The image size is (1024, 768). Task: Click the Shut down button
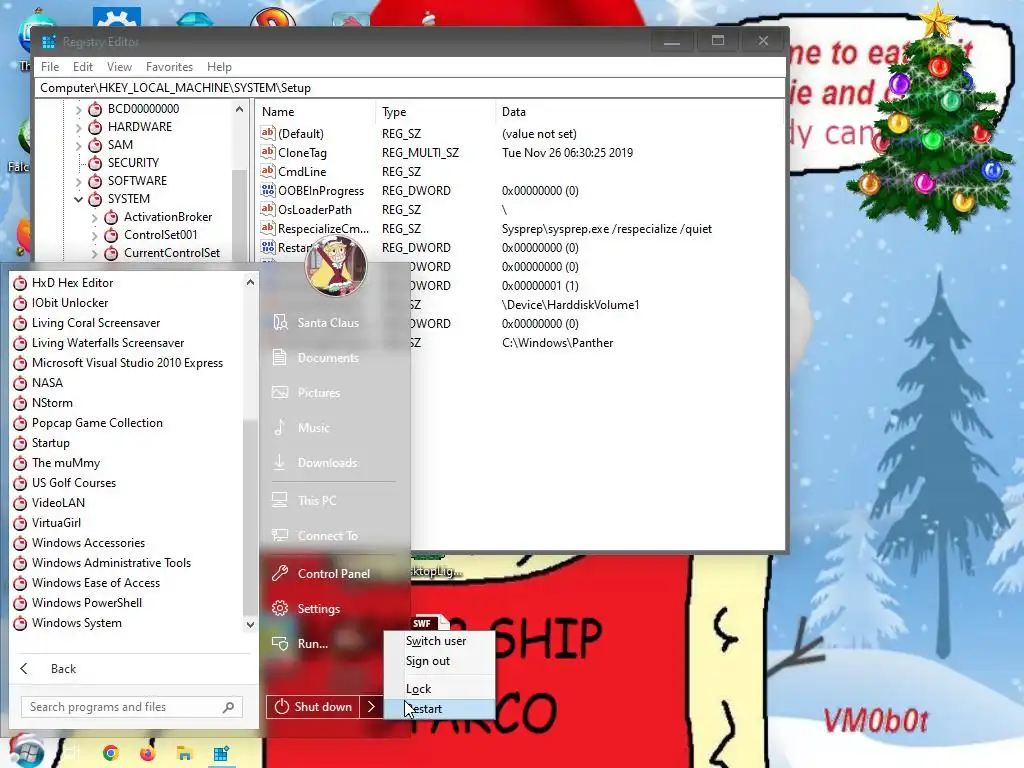pos(313,707)
